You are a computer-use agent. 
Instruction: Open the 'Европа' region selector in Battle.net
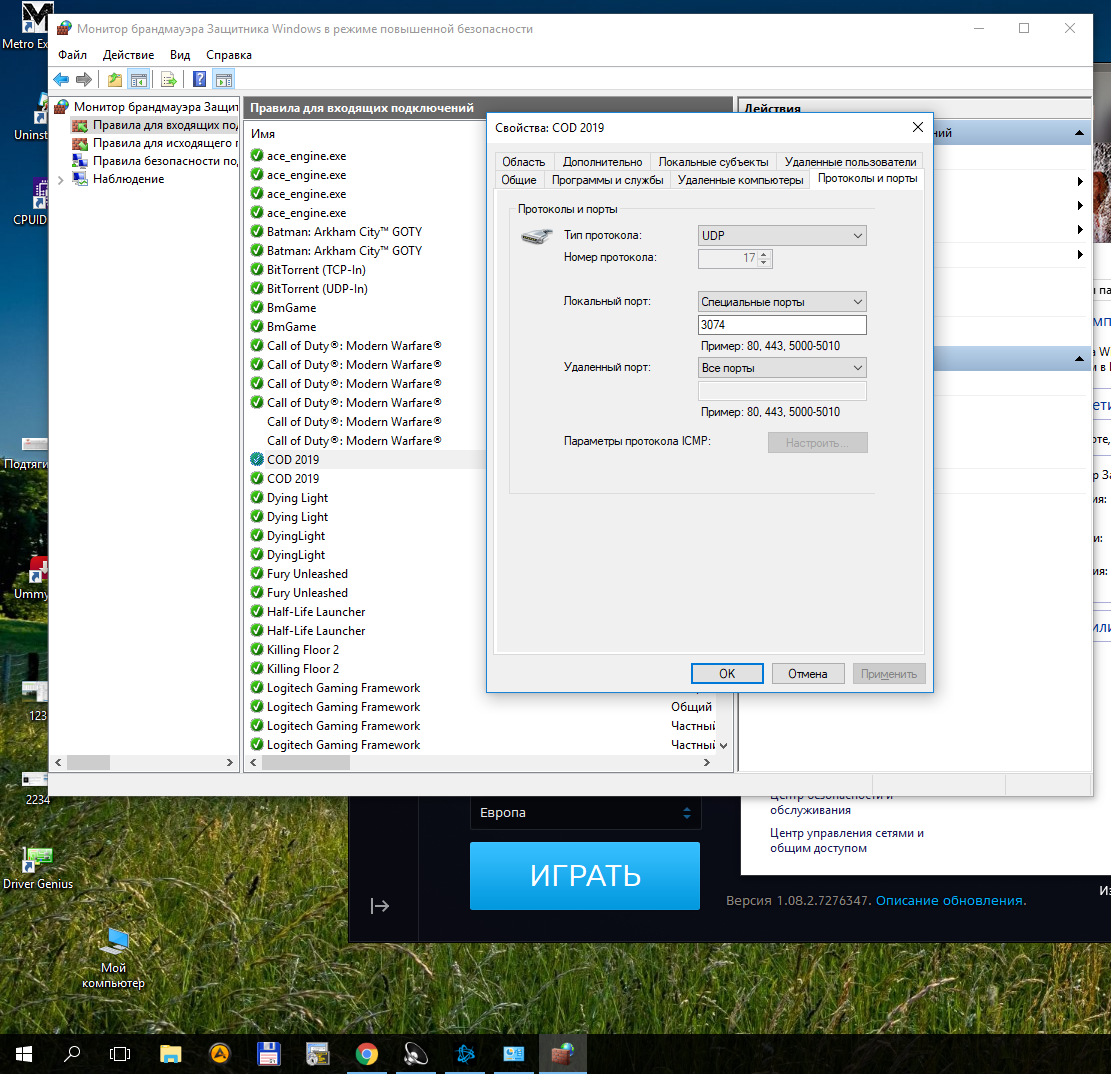tap(585, 813)
